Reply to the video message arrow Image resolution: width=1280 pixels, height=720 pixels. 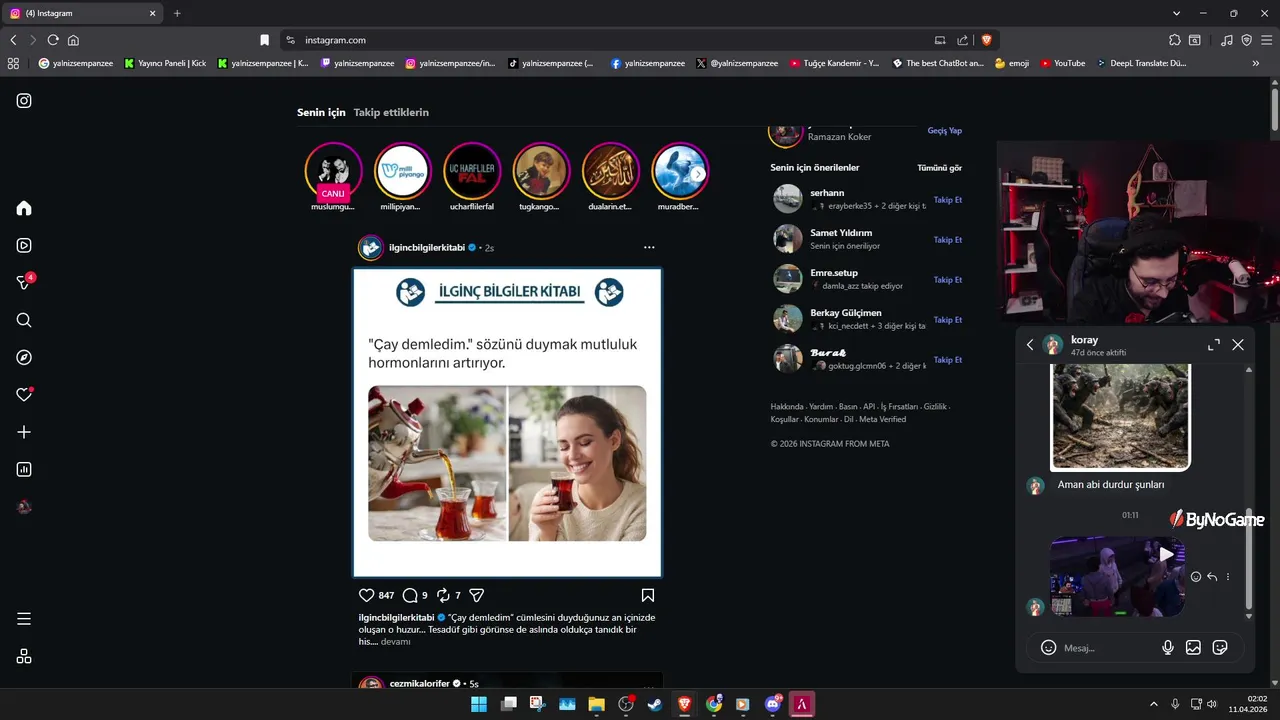[1212, 577]
